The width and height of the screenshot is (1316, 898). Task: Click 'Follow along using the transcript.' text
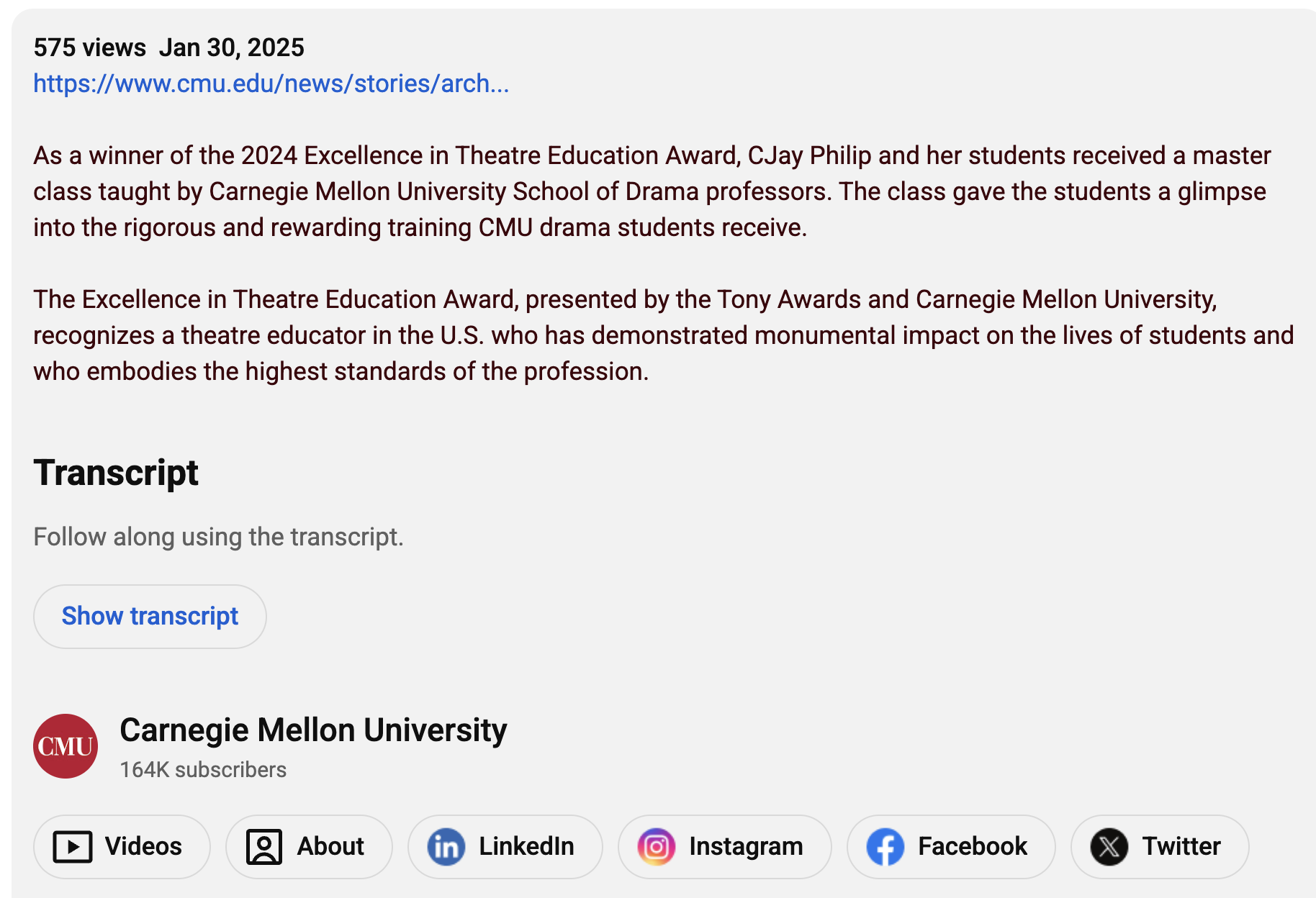(218, 537)
